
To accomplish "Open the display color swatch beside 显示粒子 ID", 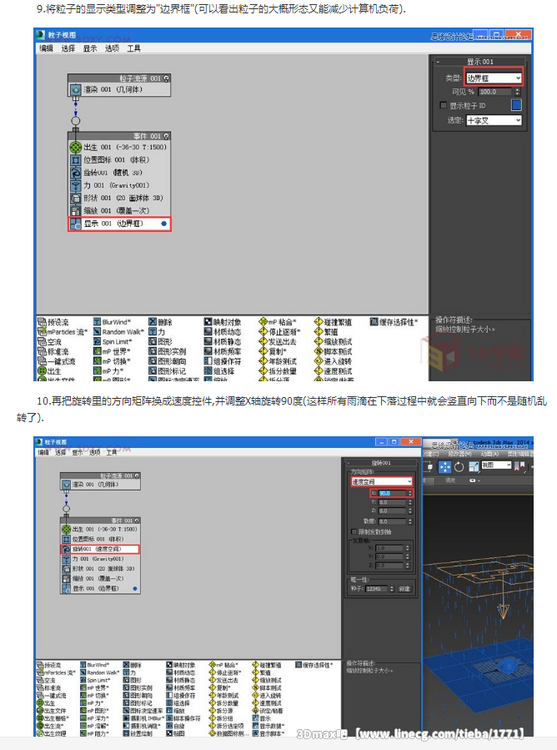I will coord(516,105).
